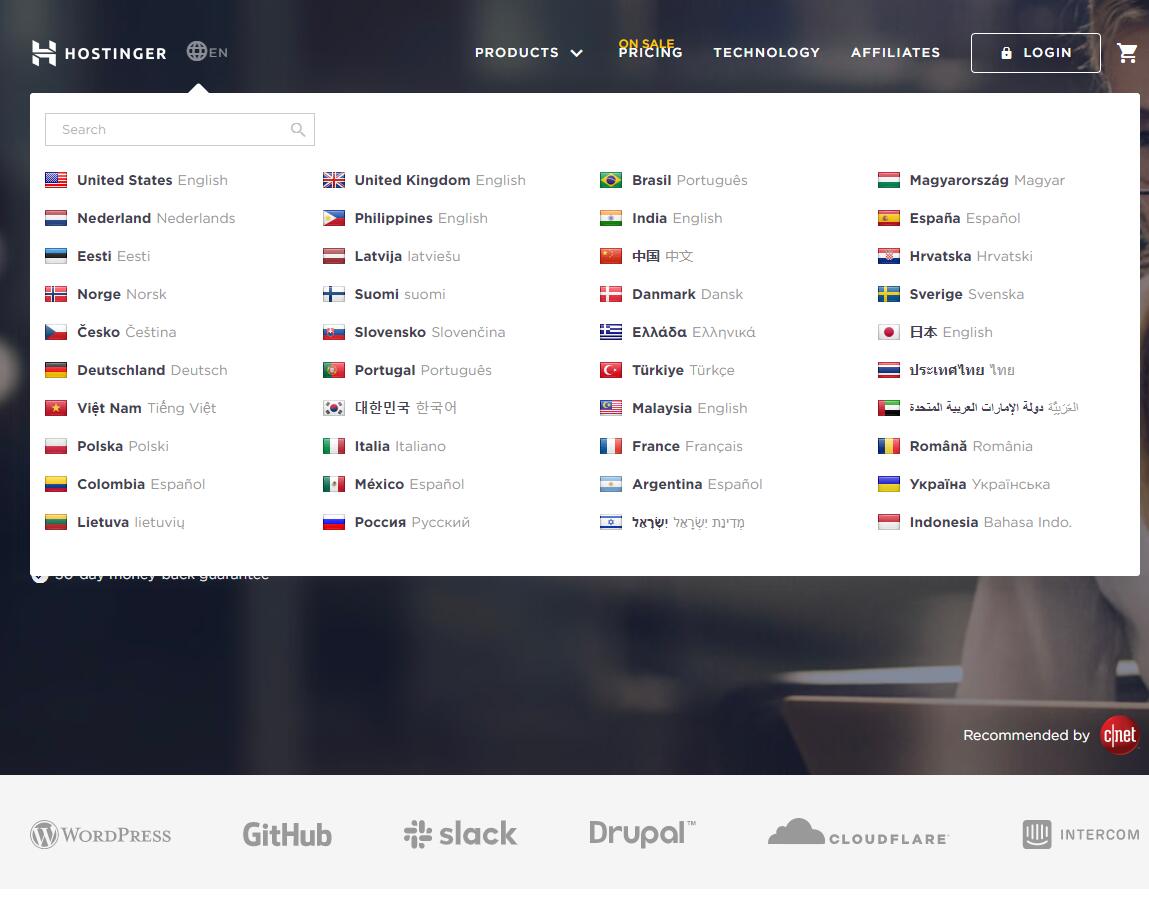The height and width of the screenshot is (911, 1149).
Task: Open the shopping cart icon
Action: 1126,53
